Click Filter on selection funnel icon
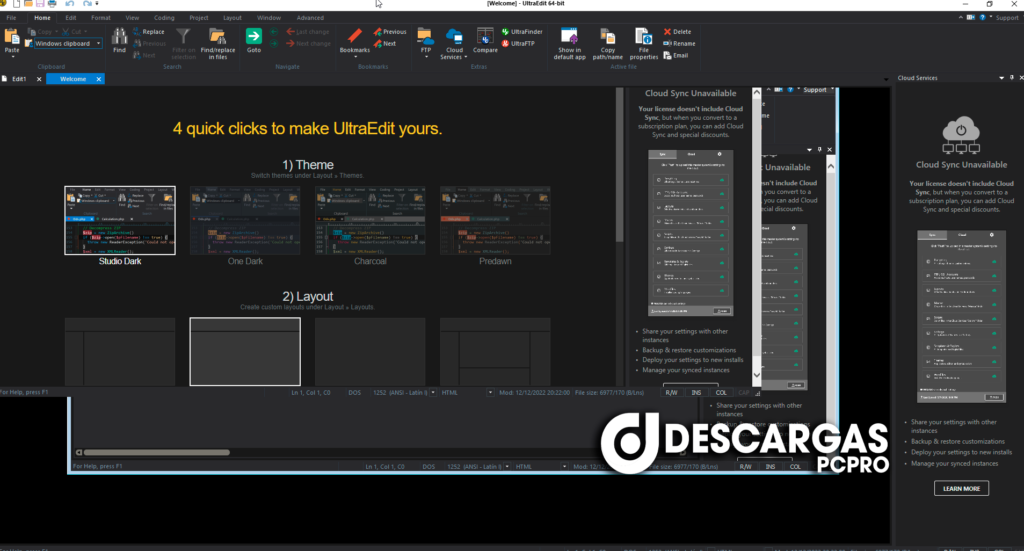 pos(183,37)
